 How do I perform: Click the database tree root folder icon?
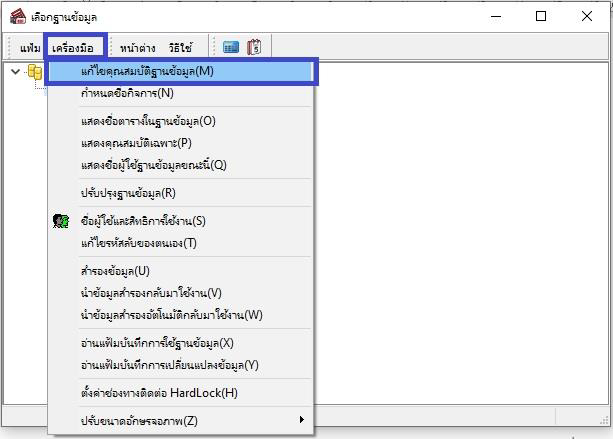[x=34, y=73]
